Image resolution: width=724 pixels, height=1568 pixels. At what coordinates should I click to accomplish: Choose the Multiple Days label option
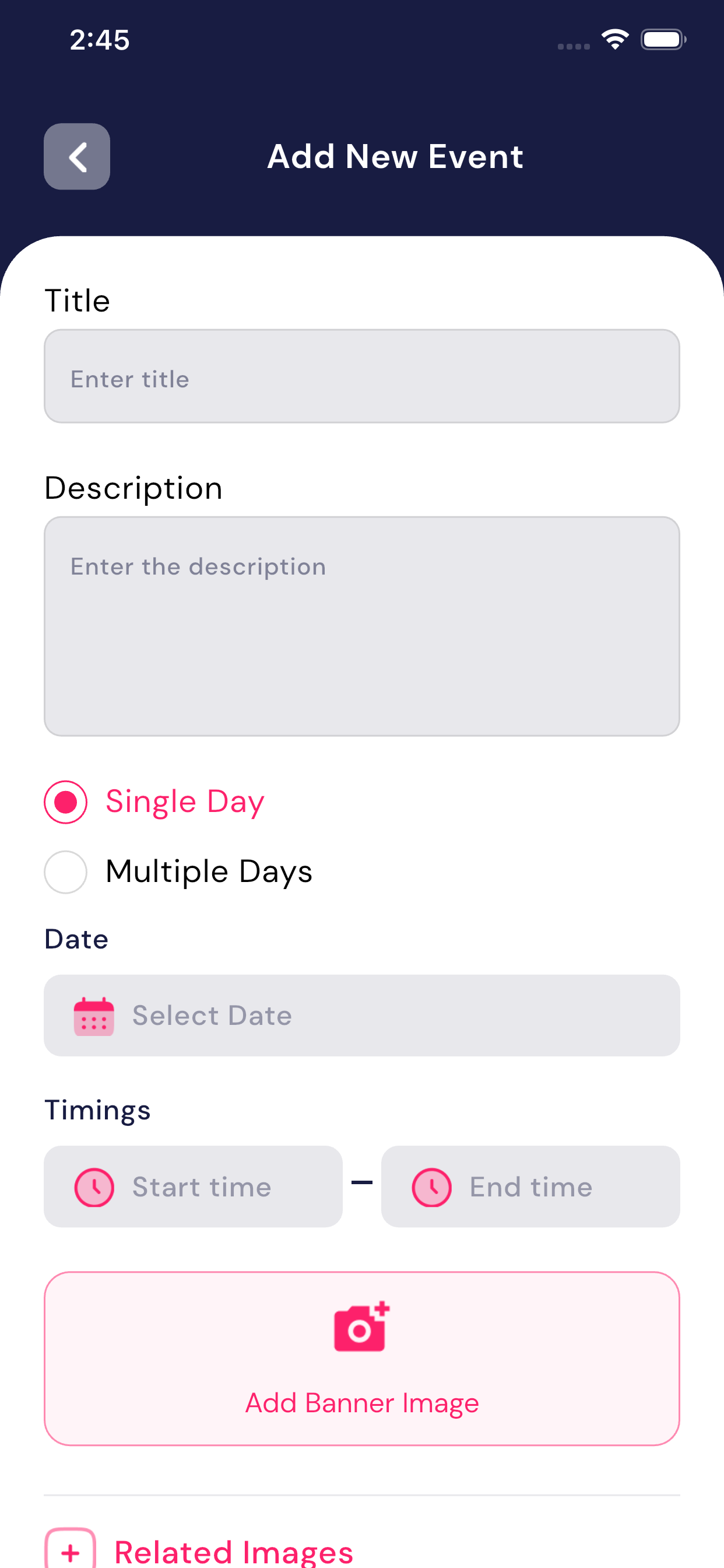pyautogui.click(x=209, y=871)
